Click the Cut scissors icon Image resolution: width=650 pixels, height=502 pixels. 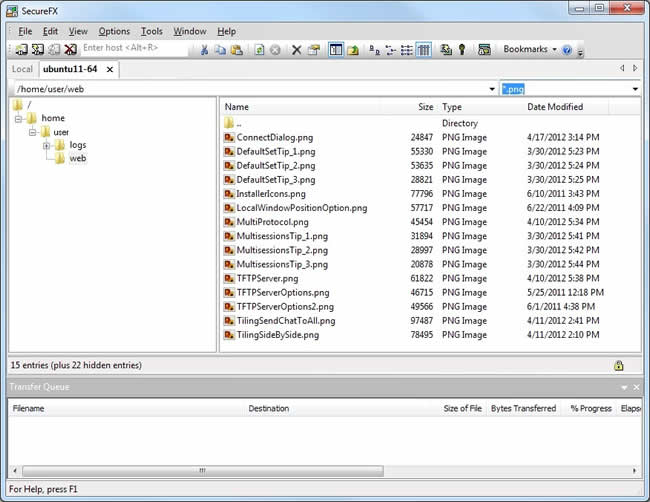point(204,50)
